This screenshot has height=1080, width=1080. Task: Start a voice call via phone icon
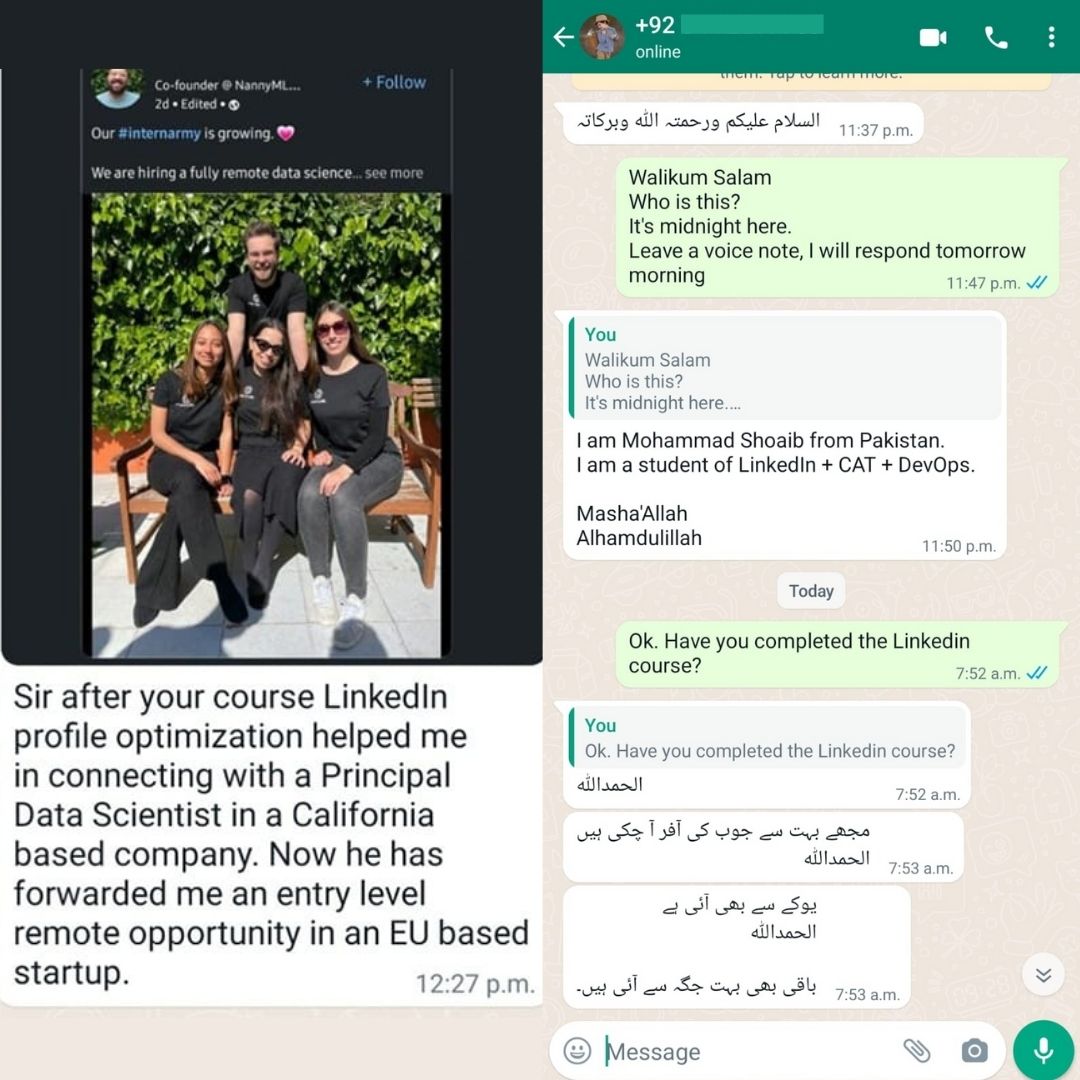[x=996, y=37]
